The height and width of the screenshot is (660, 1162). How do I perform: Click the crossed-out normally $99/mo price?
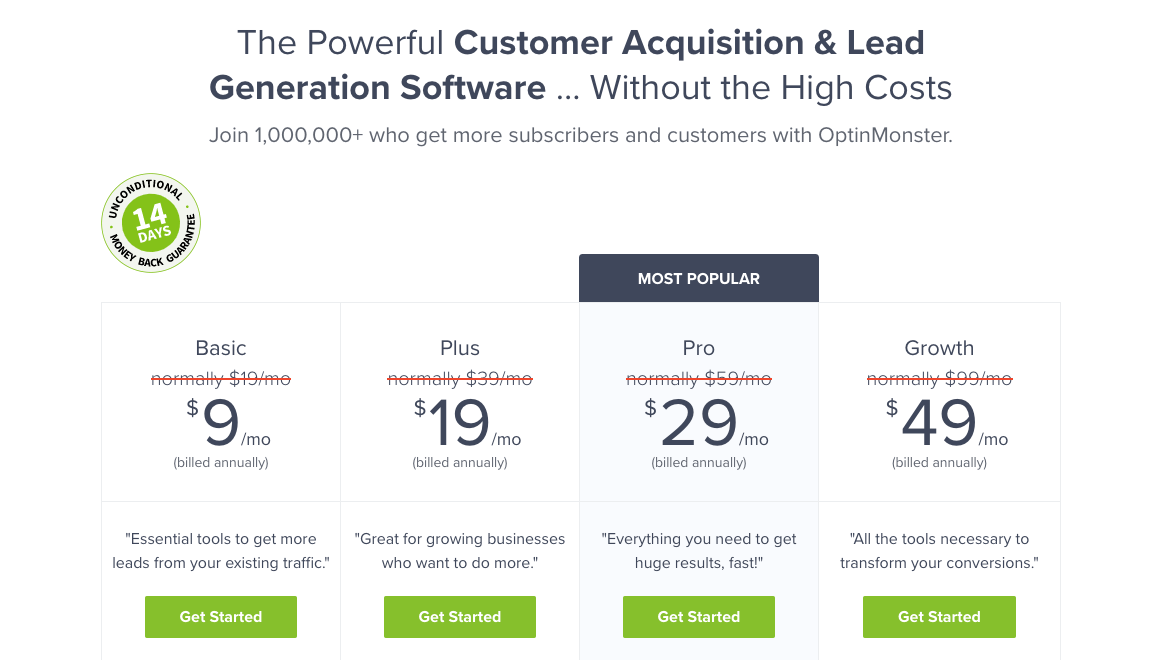pos(939,379)
